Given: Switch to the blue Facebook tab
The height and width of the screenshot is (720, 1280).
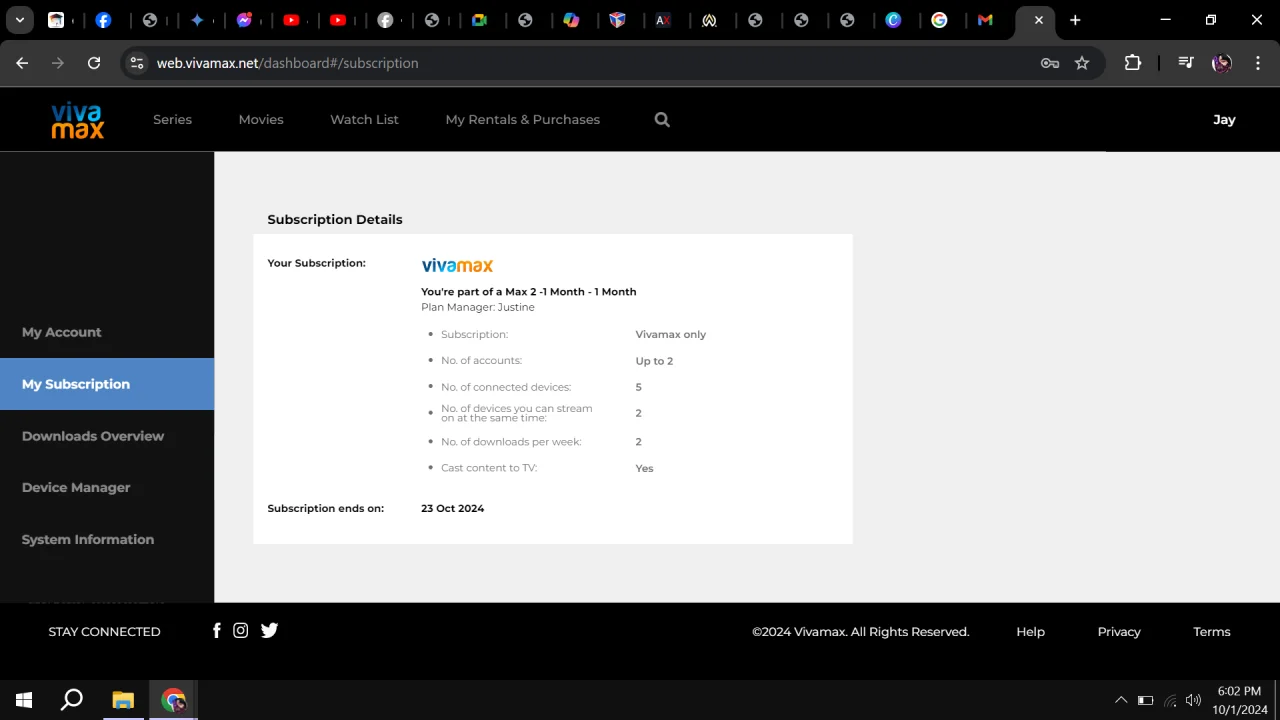Looking at the screenshot, I should 103,20.
